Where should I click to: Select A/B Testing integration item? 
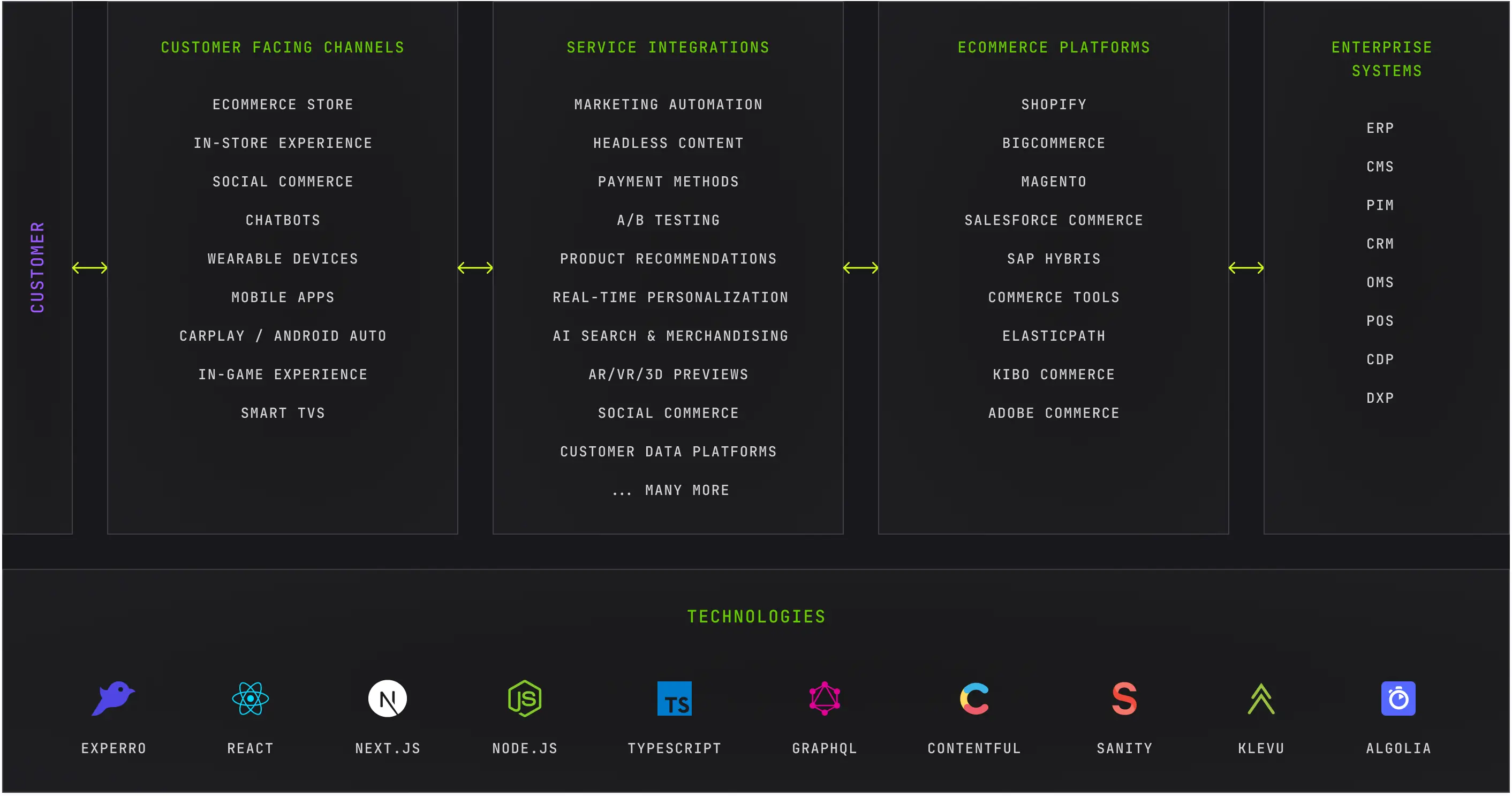point(668,220)
